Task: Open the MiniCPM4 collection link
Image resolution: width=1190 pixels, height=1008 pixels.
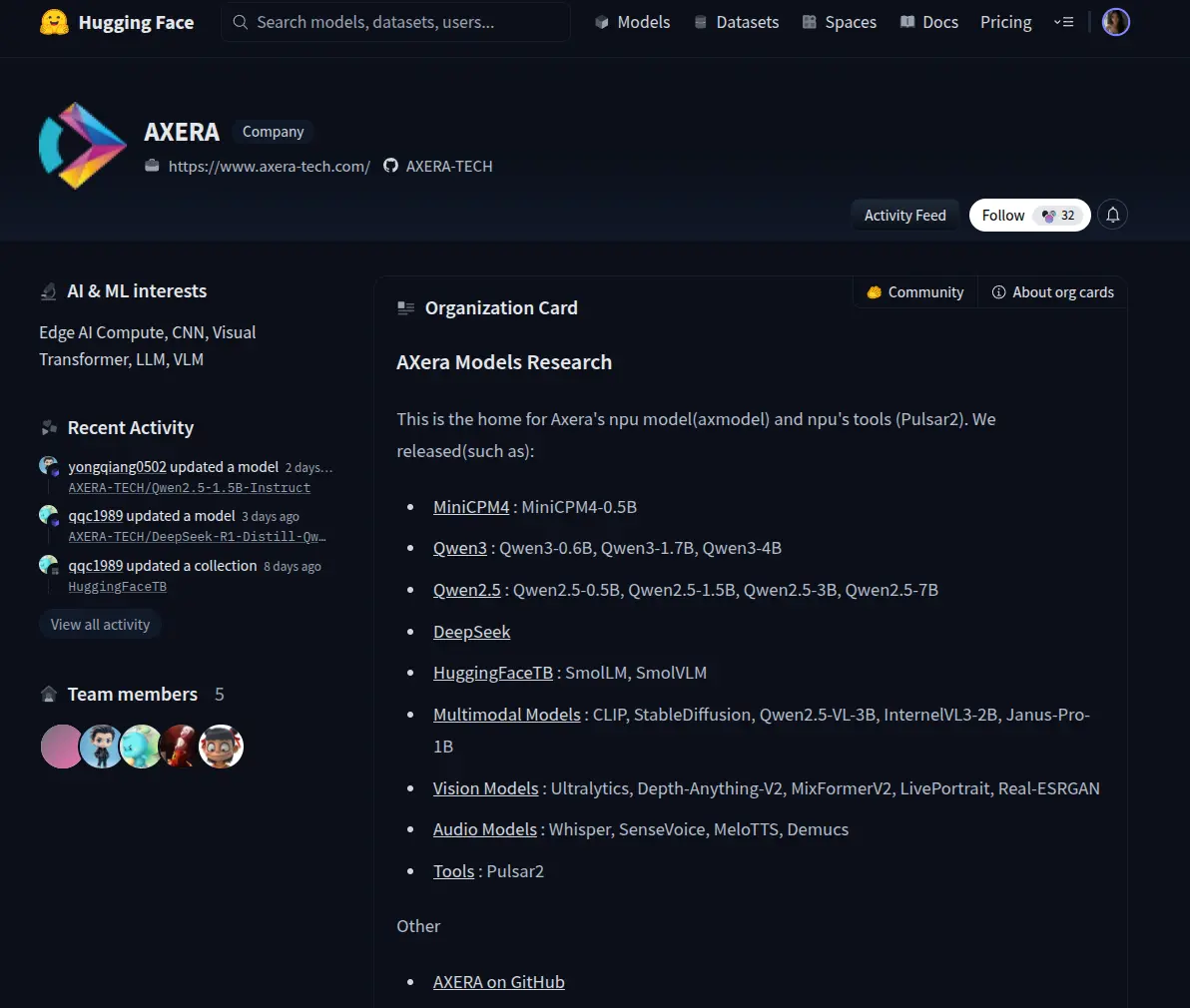Action: coord(471,507)
